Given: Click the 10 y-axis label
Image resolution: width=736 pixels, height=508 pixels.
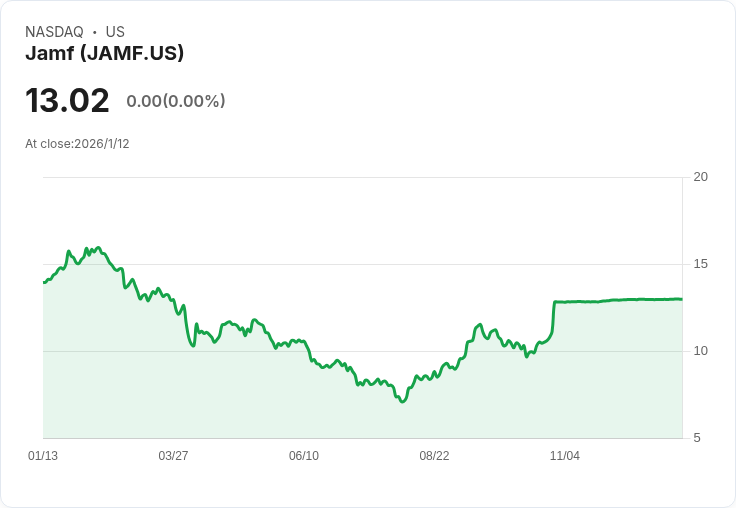Looking at the screenshot, I should 701,351.
